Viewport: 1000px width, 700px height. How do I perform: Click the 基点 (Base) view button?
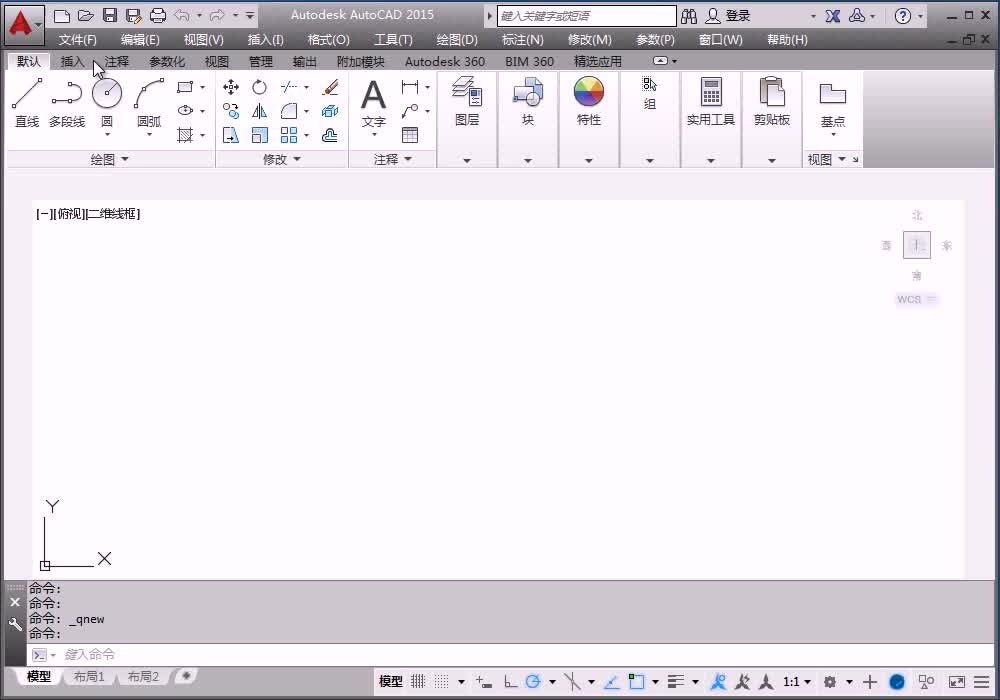833,103
